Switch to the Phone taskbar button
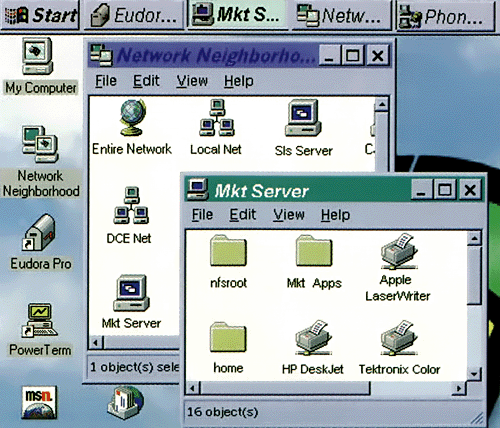 (445, 15)
